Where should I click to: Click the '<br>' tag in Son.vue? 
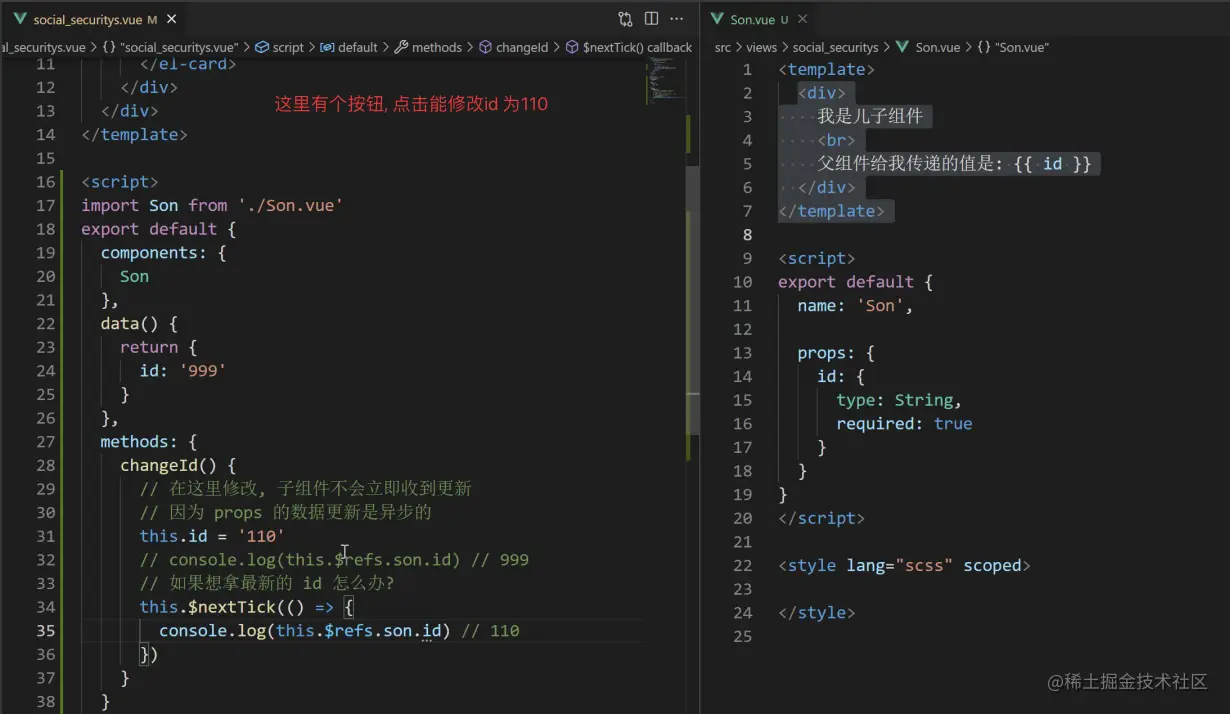(836, 141)
